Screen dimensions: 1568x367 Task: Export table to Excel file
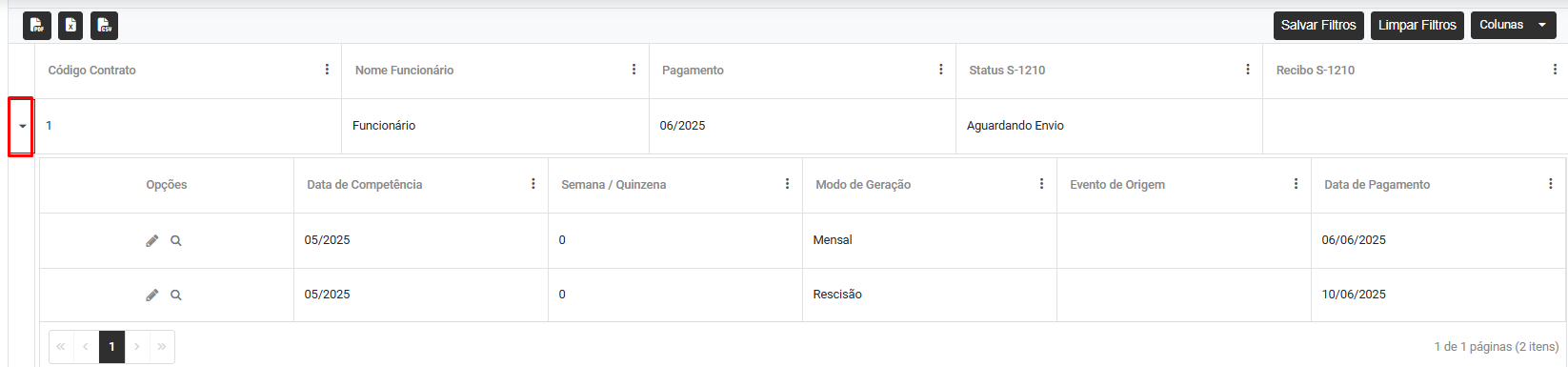coord(70,26)
